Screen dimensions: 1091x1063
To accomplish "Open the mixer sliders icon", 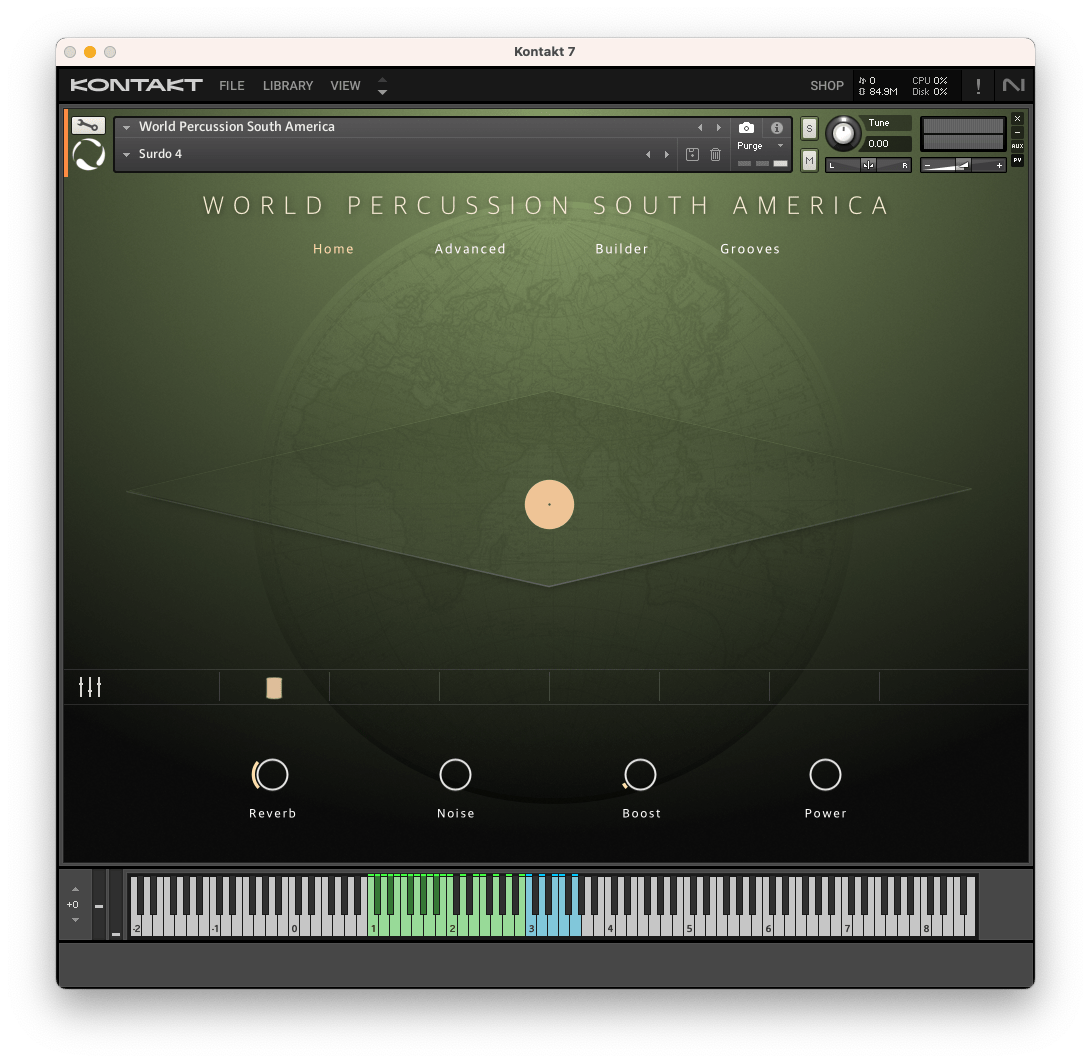I will pos(90,687).
